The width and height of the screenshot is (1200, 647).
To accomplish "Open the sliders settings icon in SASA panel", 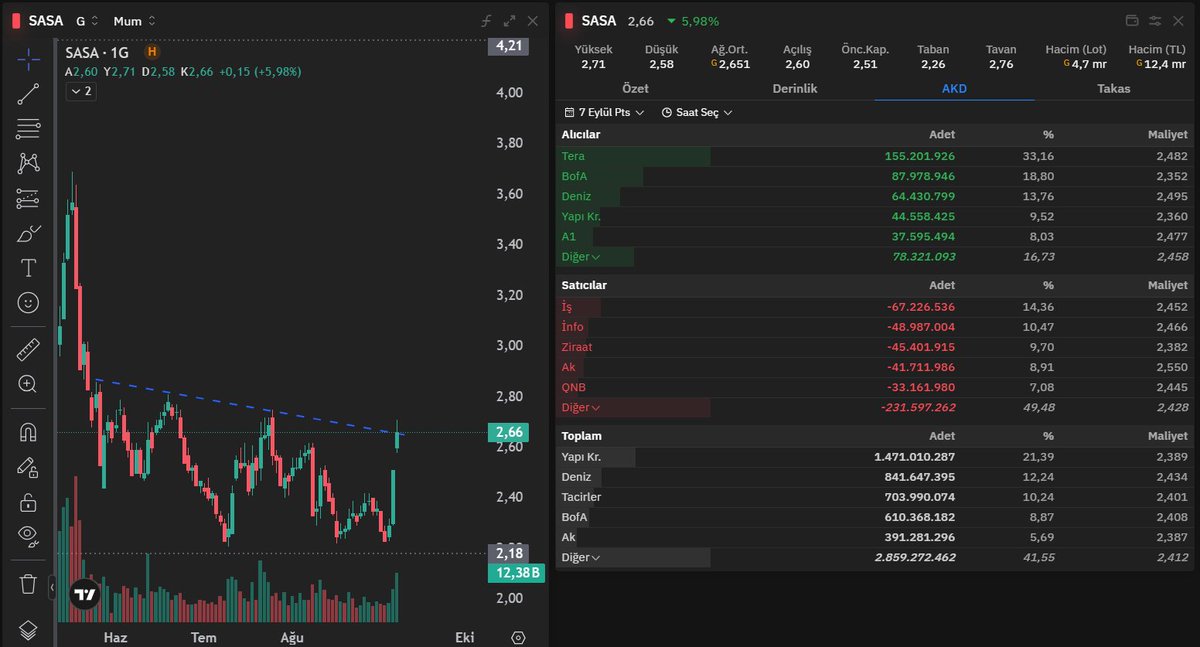I will (x=1155, y=20).
